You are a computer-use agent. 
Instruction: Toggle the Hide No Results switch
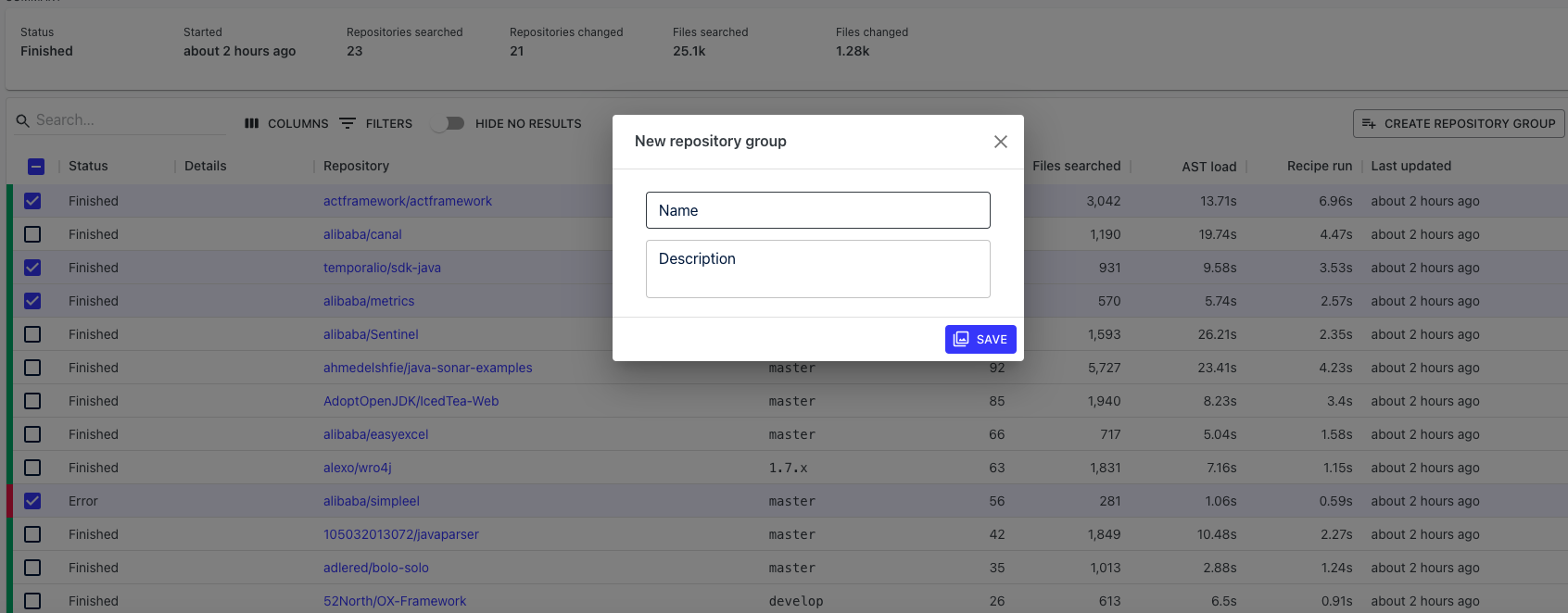[449, 123]
